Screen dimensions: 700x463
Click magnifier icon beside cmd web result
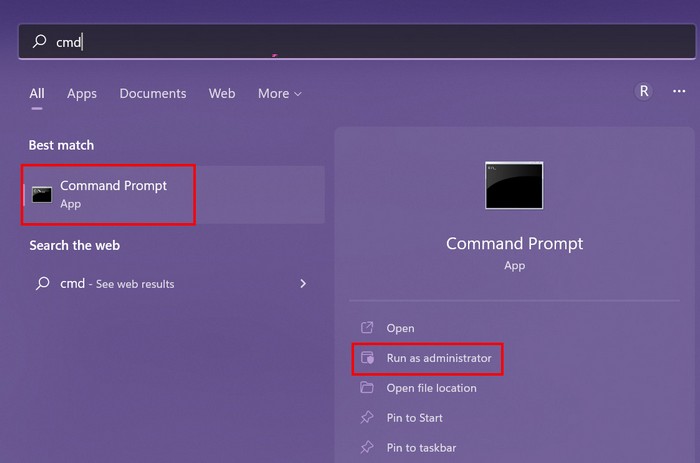click(x=43, y=283)
